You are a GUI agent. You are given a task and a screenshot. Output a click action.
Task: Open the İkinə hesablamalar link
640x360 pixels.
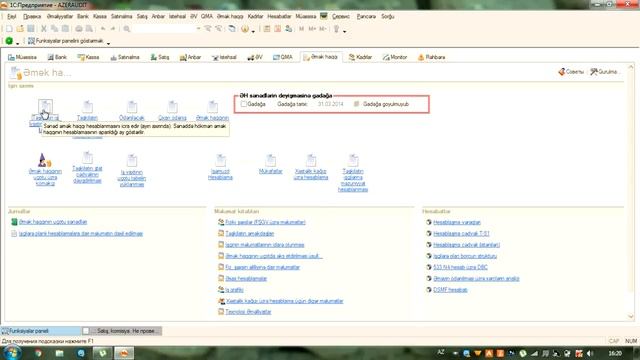(246, 279)
